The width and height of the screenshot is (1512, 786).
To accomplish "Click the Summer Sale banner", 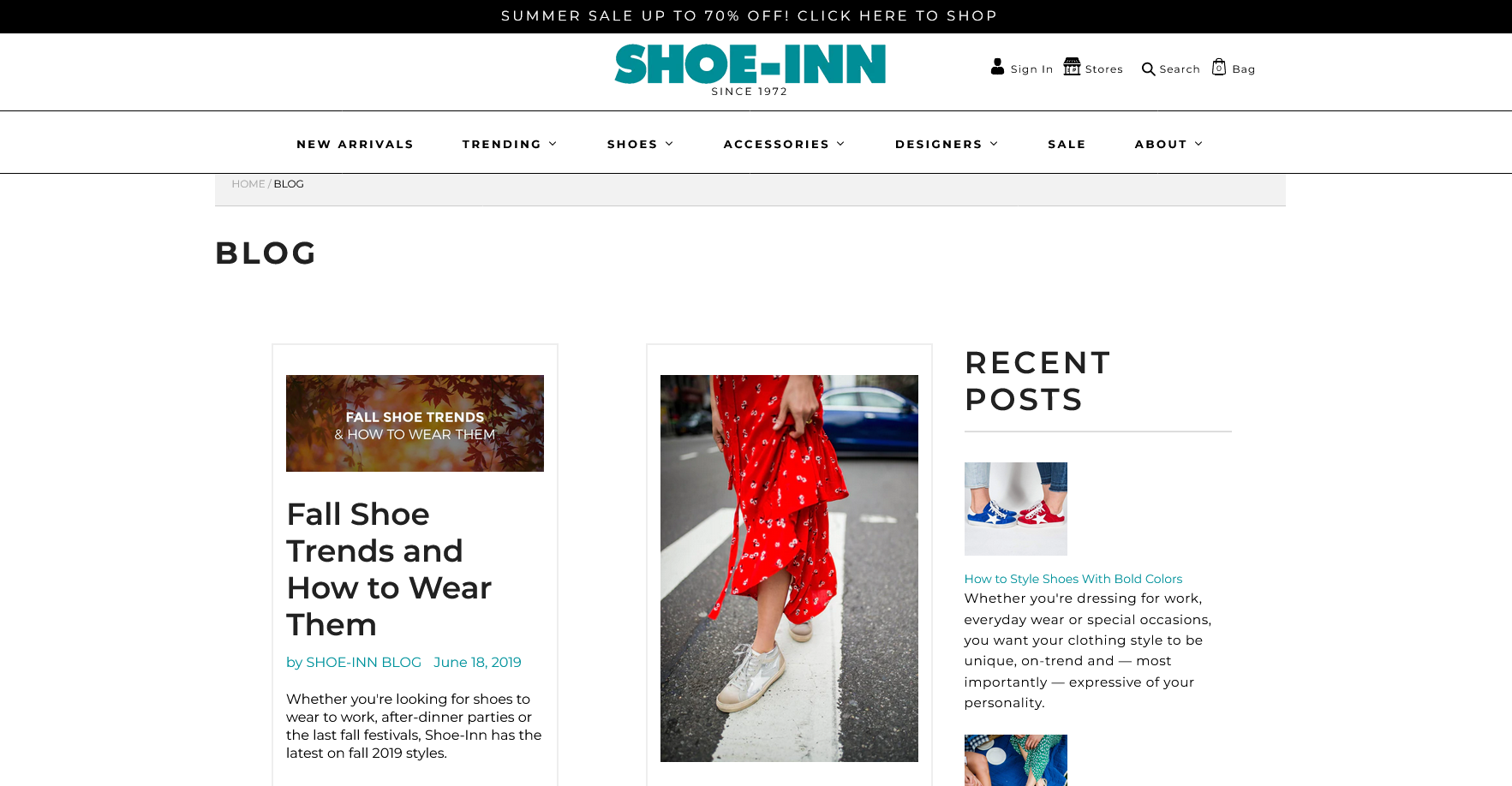I will point(750,16).
